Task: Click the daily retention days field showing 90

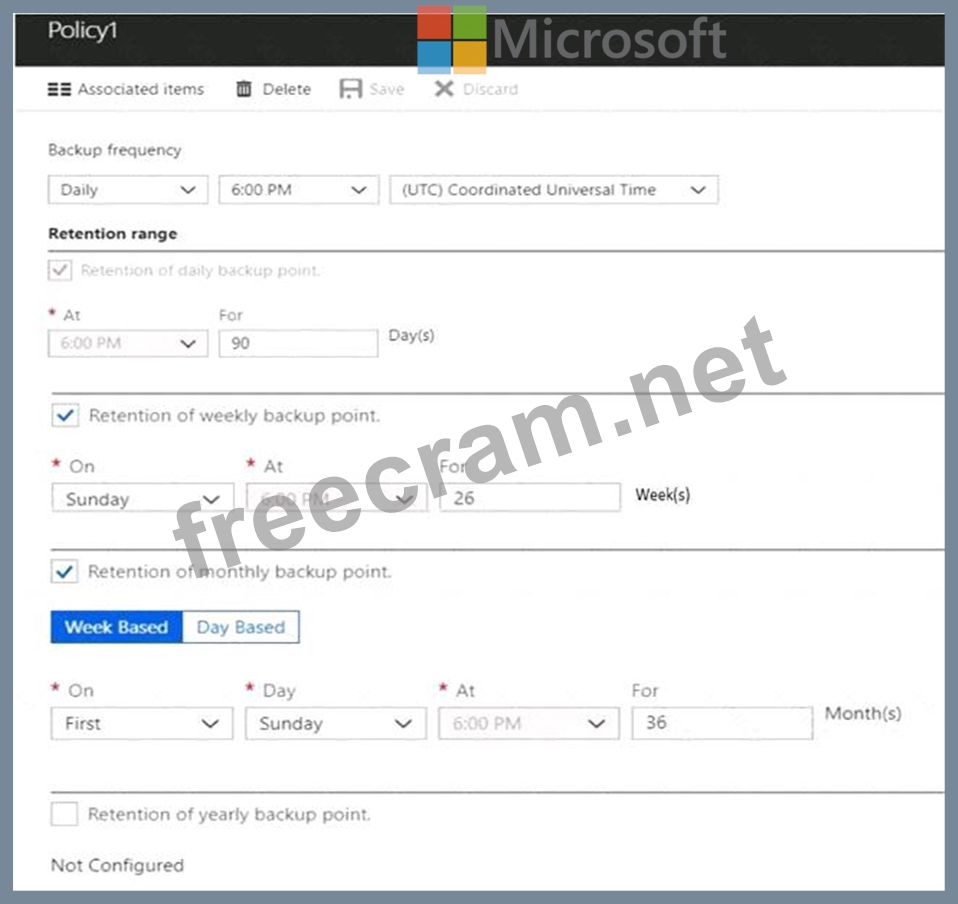Action: pyautogui.click(x=298, y=343)
